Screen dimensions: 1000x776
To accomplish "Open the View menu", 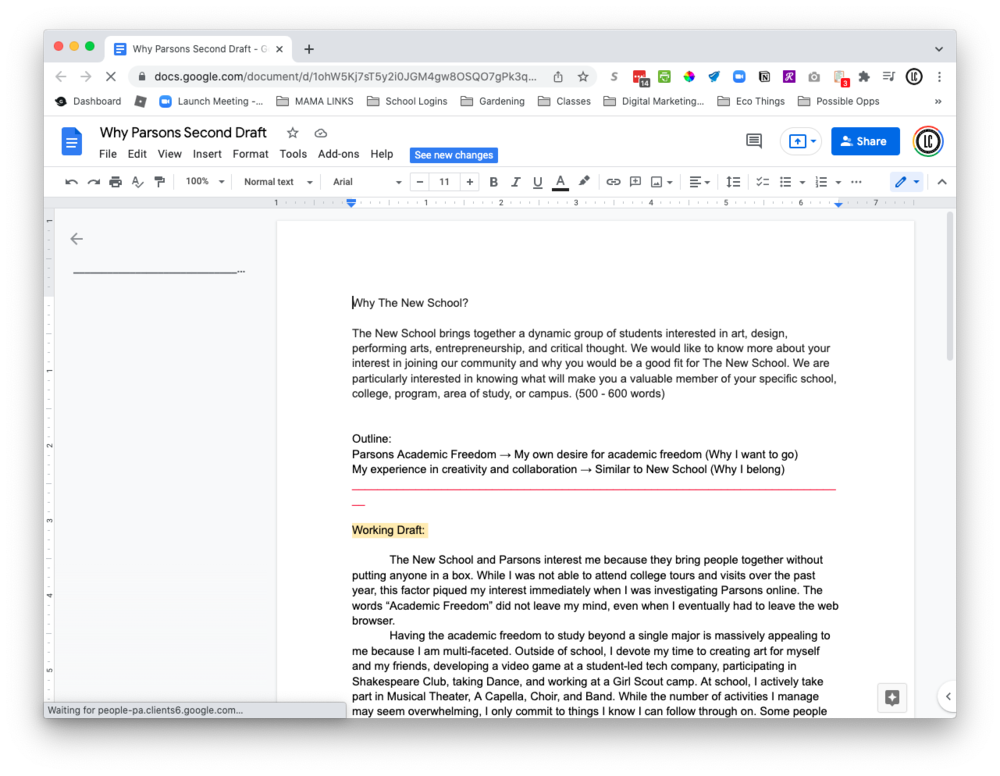I will point(170,154).
